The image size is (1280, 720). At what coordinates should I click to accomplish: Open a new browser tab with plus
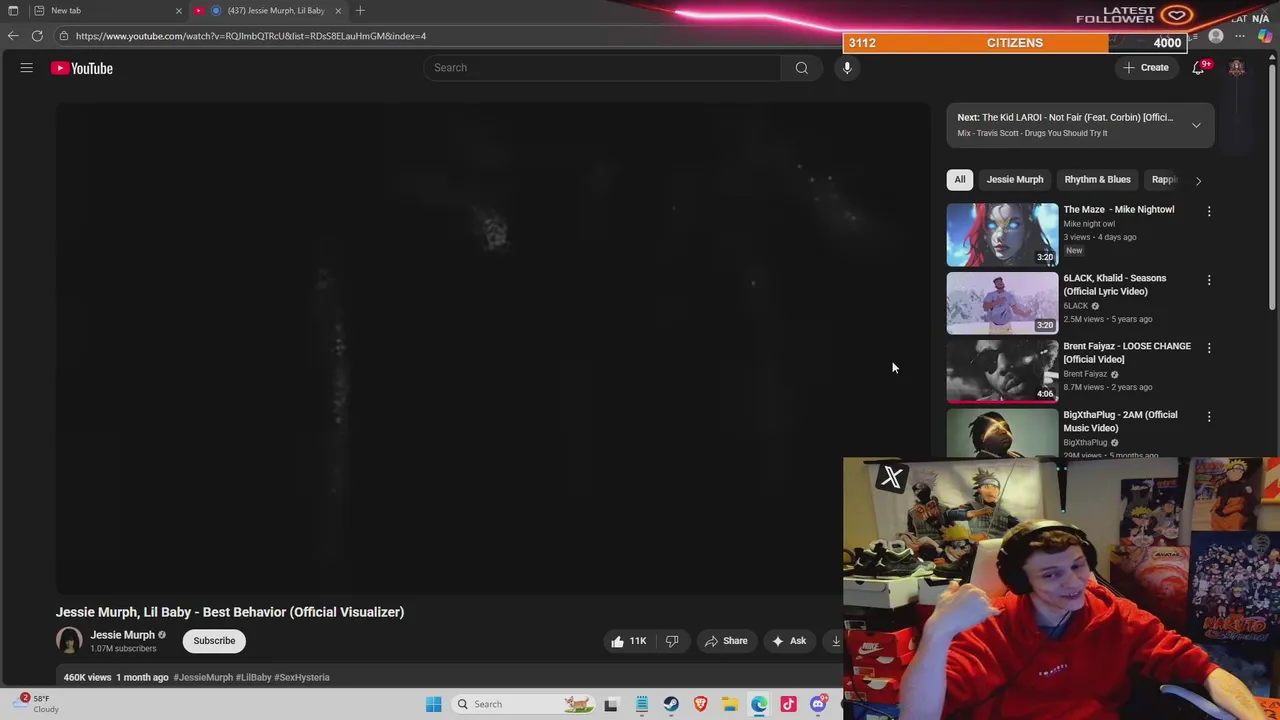click(360, 10)
